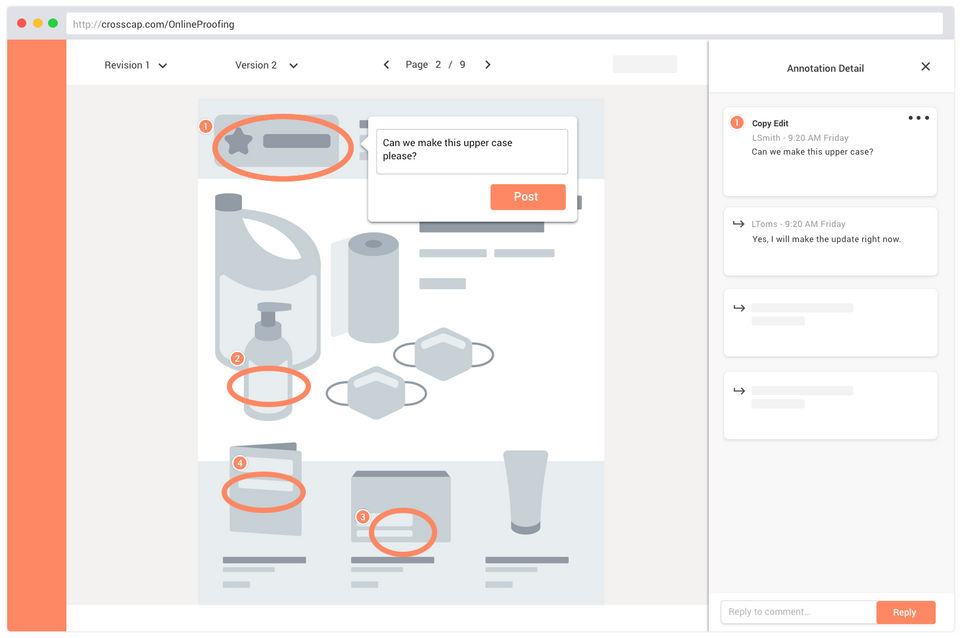Click the Reply to comment input field
960x638 pixels.
(798, 612)
